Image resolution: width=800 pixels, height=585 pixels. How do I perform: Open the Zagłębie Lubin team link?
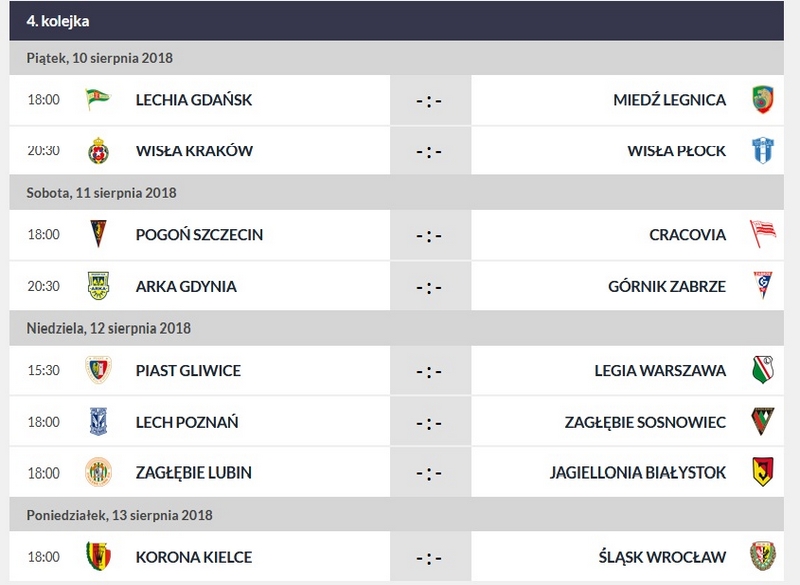point(193,472)
